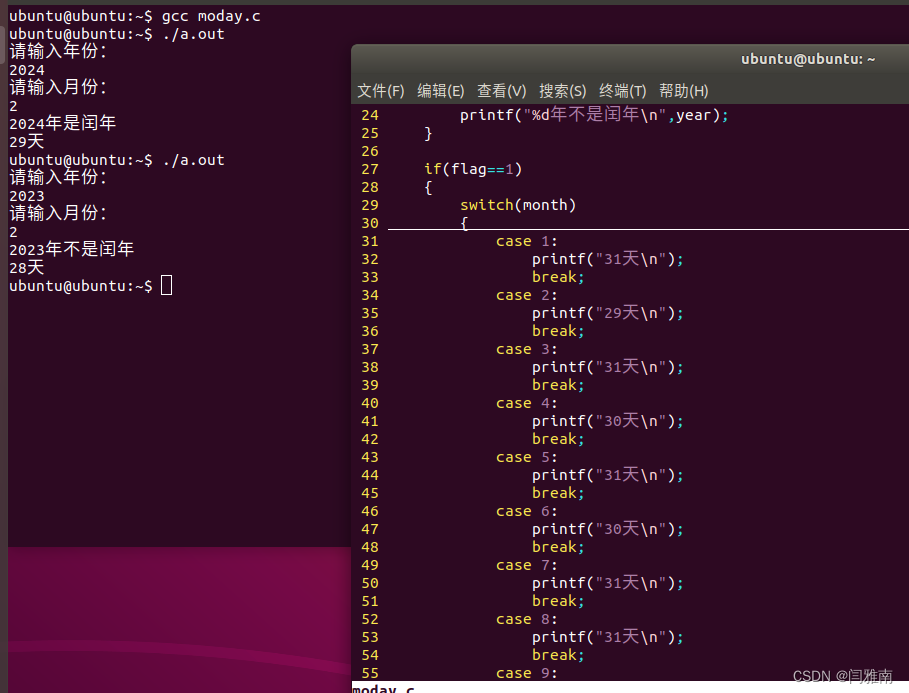Viewport: 909px width, 693px height.
Task: Click 'case 8:' on line 52
Action: click(526, 619)
